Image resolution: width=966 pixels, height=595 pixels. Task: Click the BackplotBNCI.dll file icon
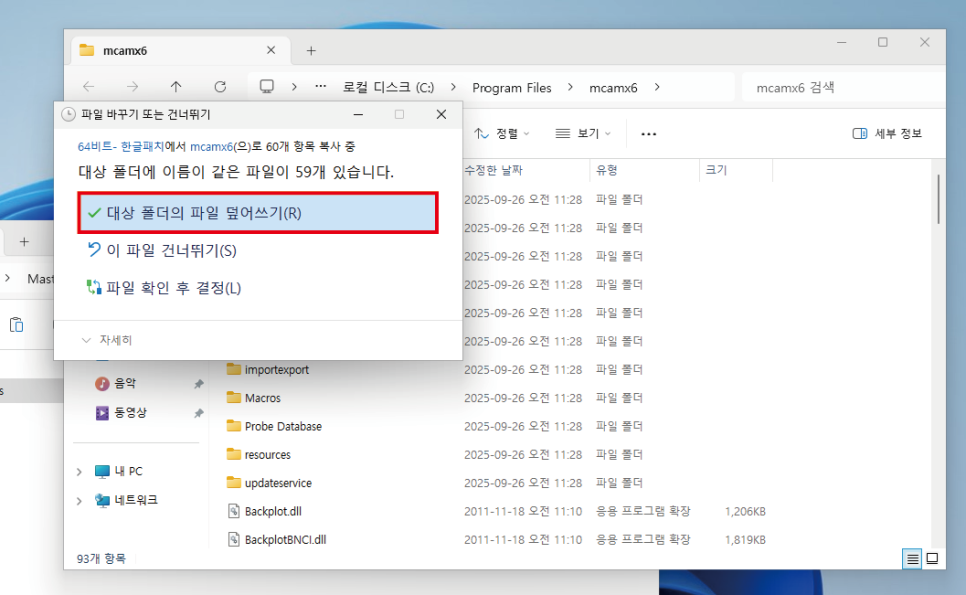233,540
